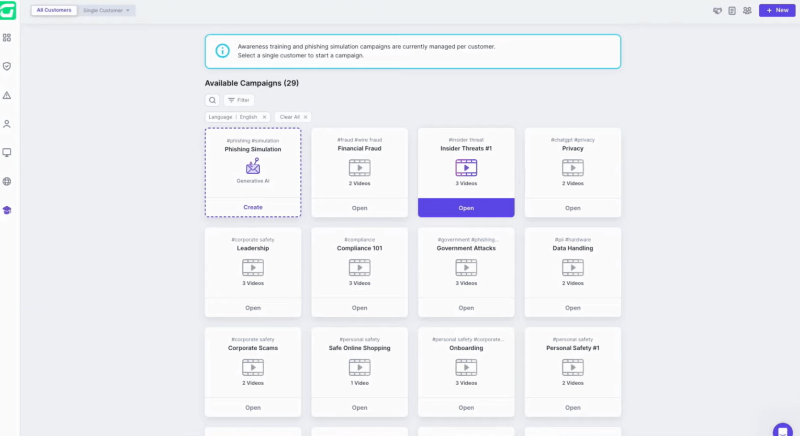Click the Data Handling video icon
This screenshot has width=800, height=436.
573,268
